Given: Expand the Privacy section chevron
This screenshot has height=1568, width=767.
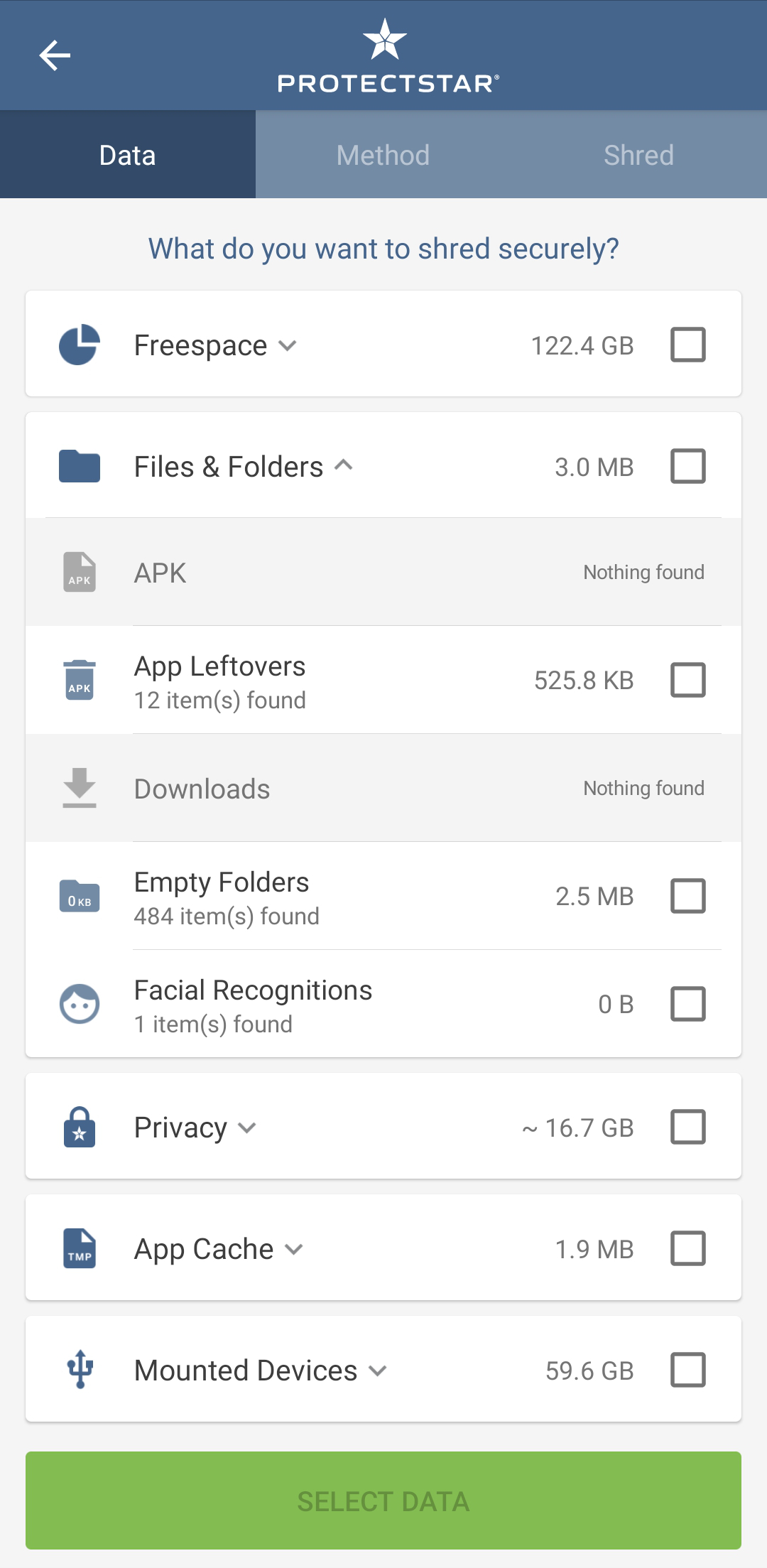Looking at the screenshot, I should tap(247, 1128).
